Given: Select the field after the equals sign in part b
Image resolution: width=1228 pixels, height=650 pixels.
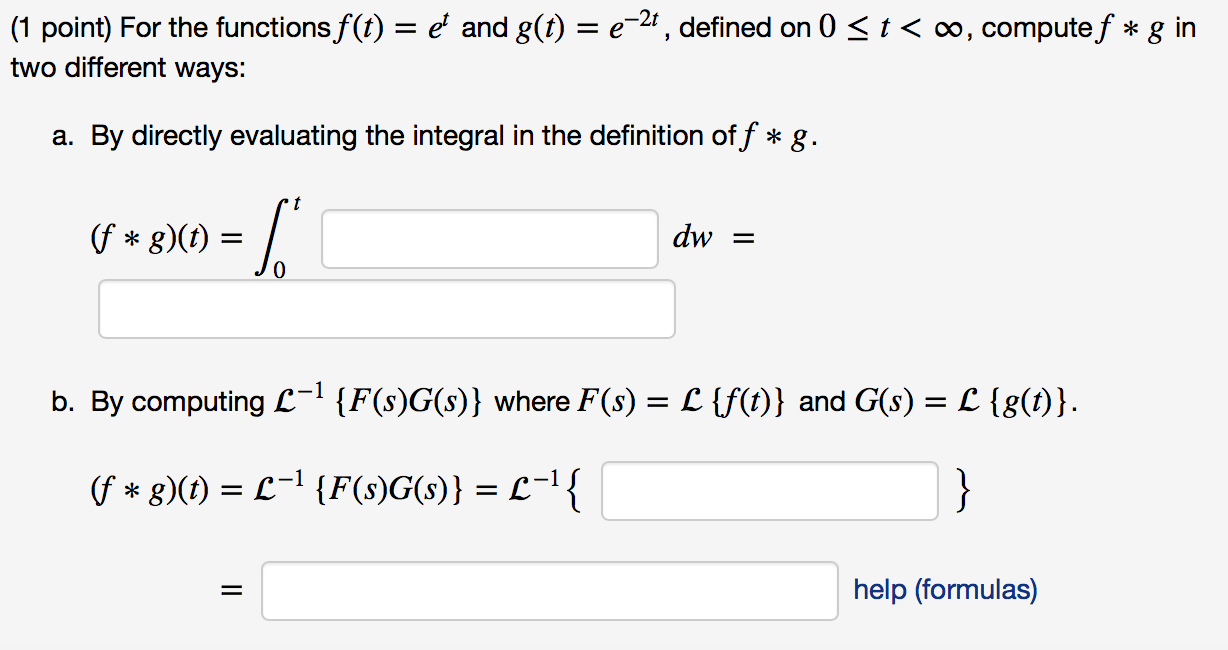Looking at the screenshot, I should click(x=550, y=592).
